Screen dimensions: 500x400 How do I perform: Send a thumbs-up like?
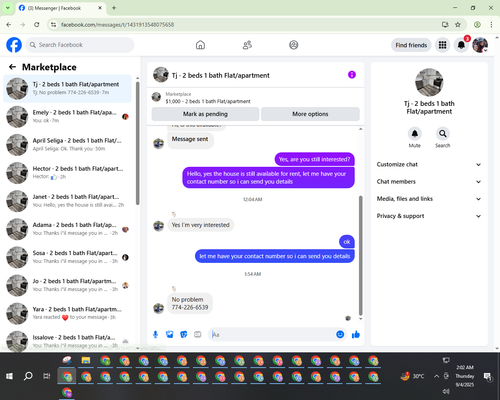356,334
